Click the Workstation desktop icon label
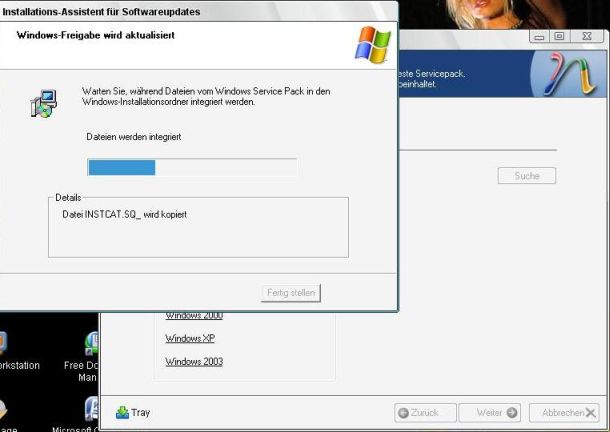Viewport: 610px width, 432px height. [19, 365]
